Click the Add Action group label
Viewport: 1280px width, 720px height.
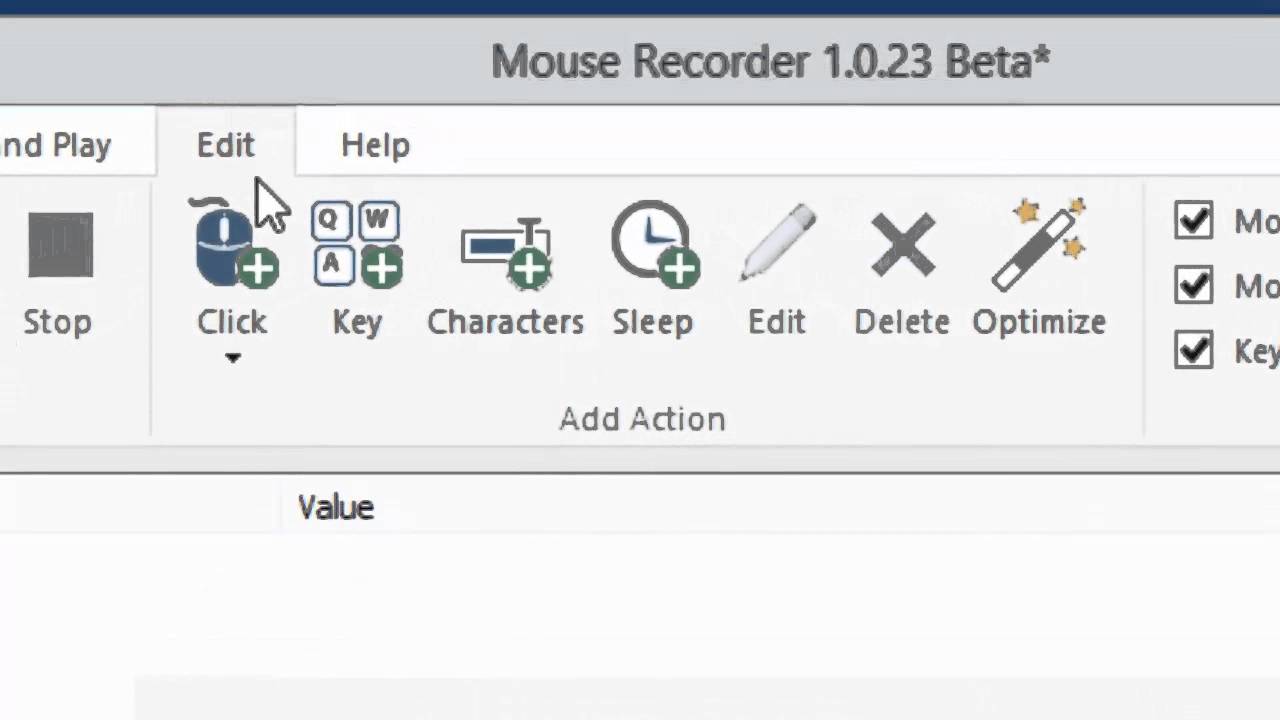642,419
